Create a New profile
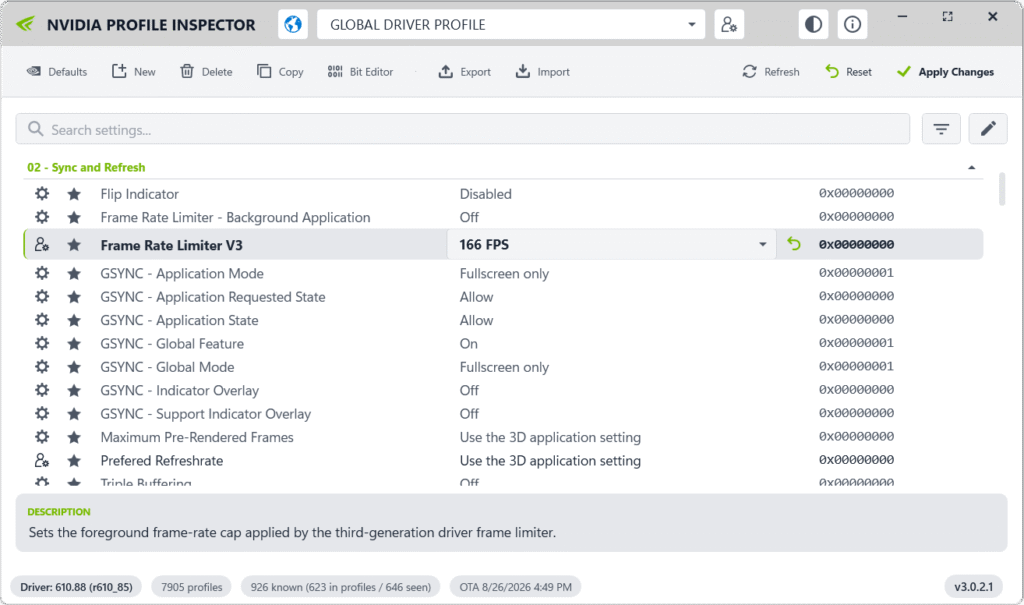 pyautogui.click(x=134, y=72)
